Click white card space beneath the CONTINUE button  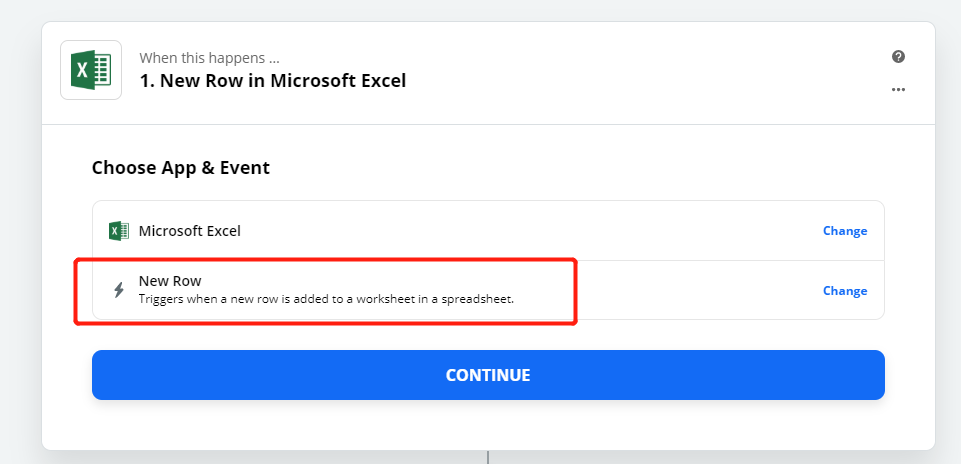488,424
